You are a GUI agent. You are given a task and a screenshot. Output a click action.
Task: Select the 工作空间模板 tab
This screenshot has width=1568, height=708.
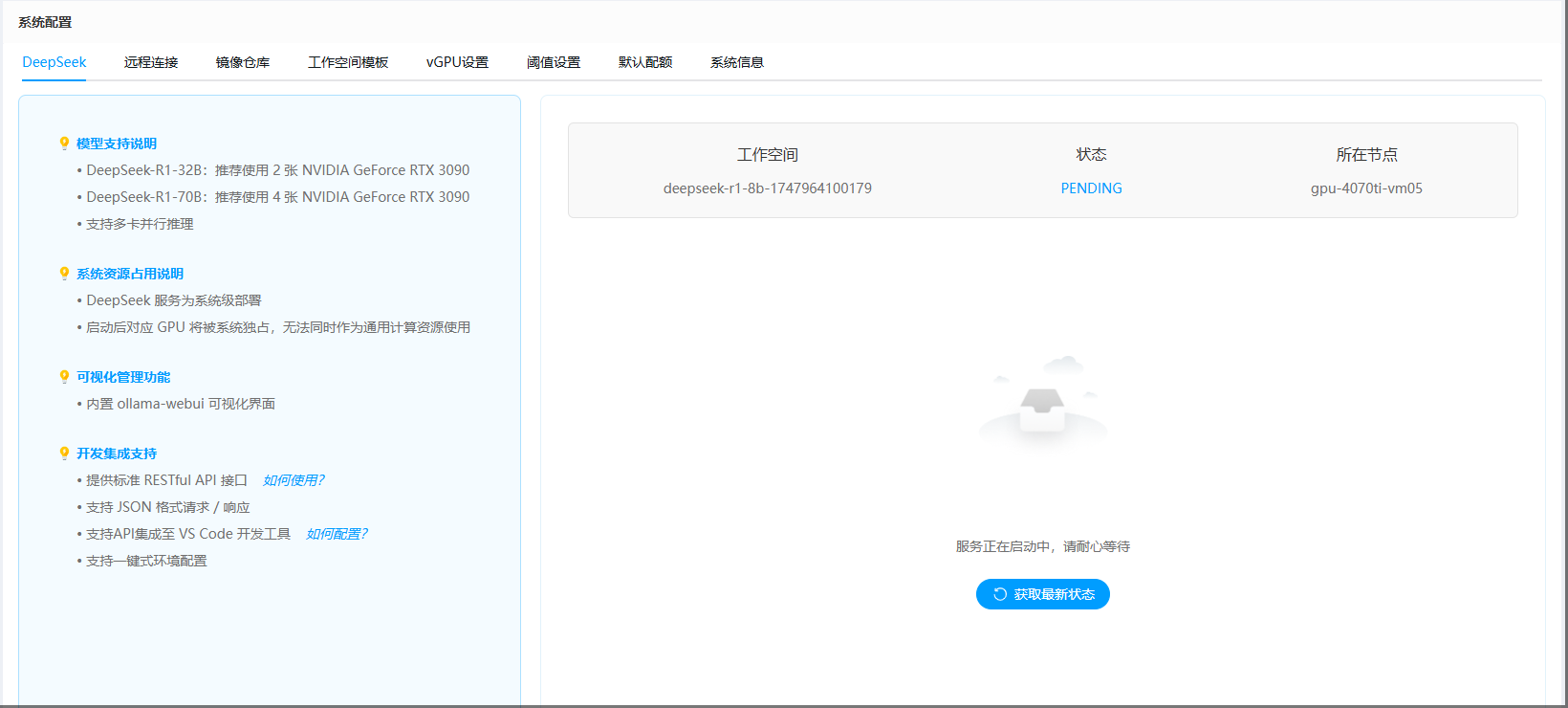[348, 62]
